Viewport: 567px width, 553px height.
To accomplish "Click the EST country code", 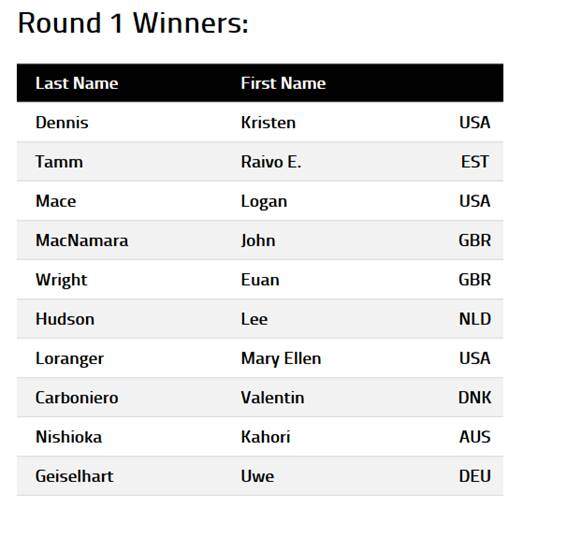I will pos(475,162).
